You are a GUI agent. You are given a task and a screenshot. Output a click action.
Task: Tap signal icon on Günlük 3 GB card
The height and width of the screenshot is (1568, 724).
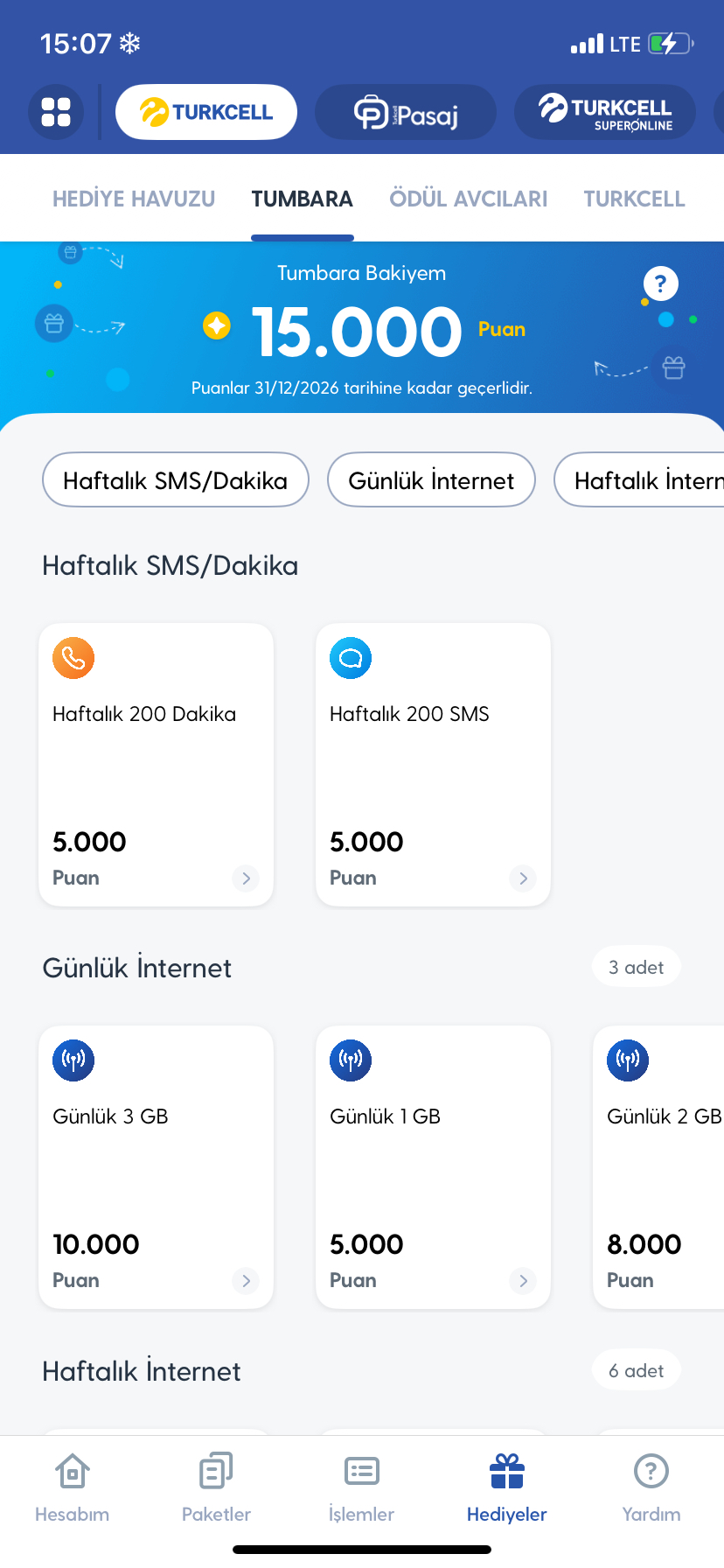73,1060
